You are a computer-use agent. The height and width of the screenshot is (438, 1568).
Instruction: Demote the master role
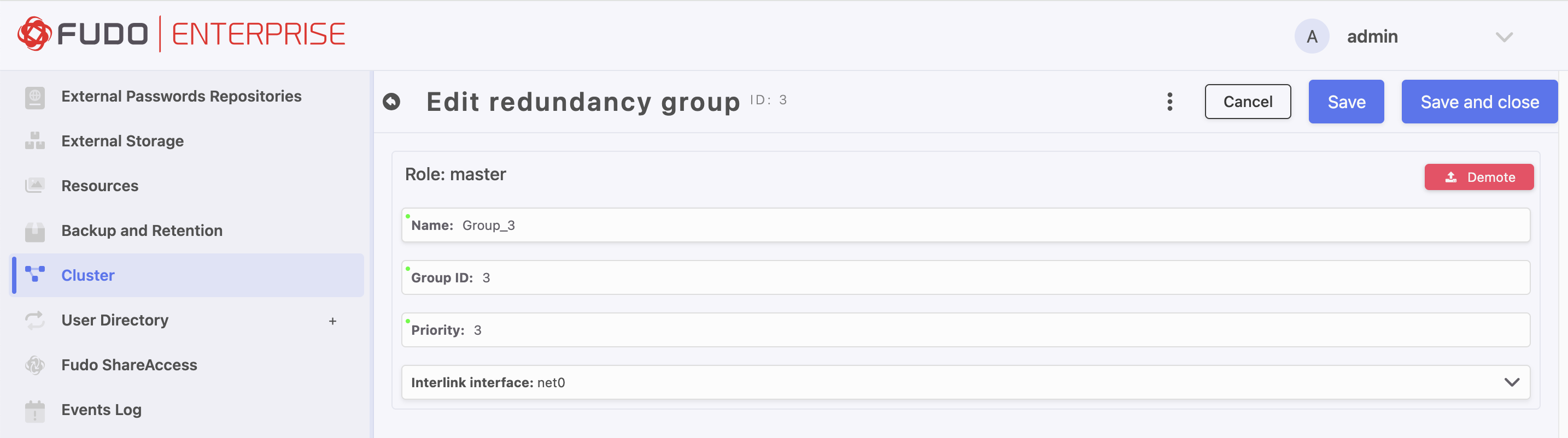[1478, 177]
